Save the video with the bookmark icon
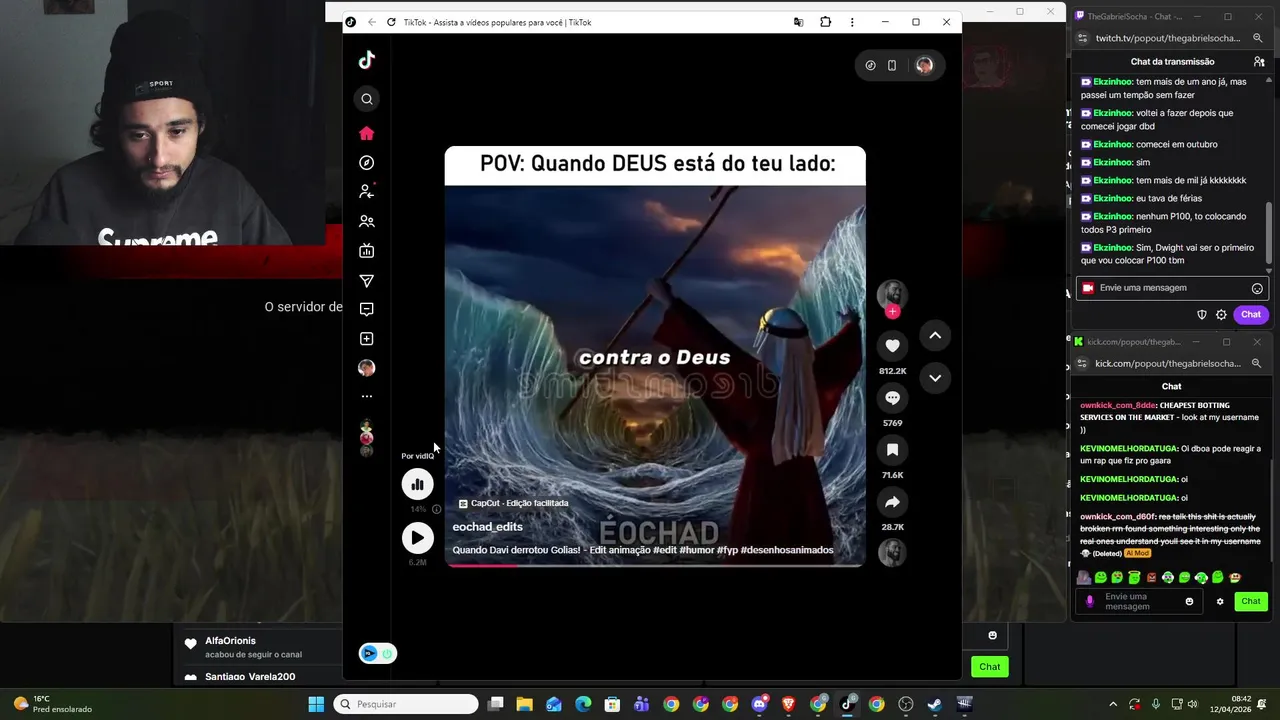This screenshot has height=720, width=1280. click(892, 450)
